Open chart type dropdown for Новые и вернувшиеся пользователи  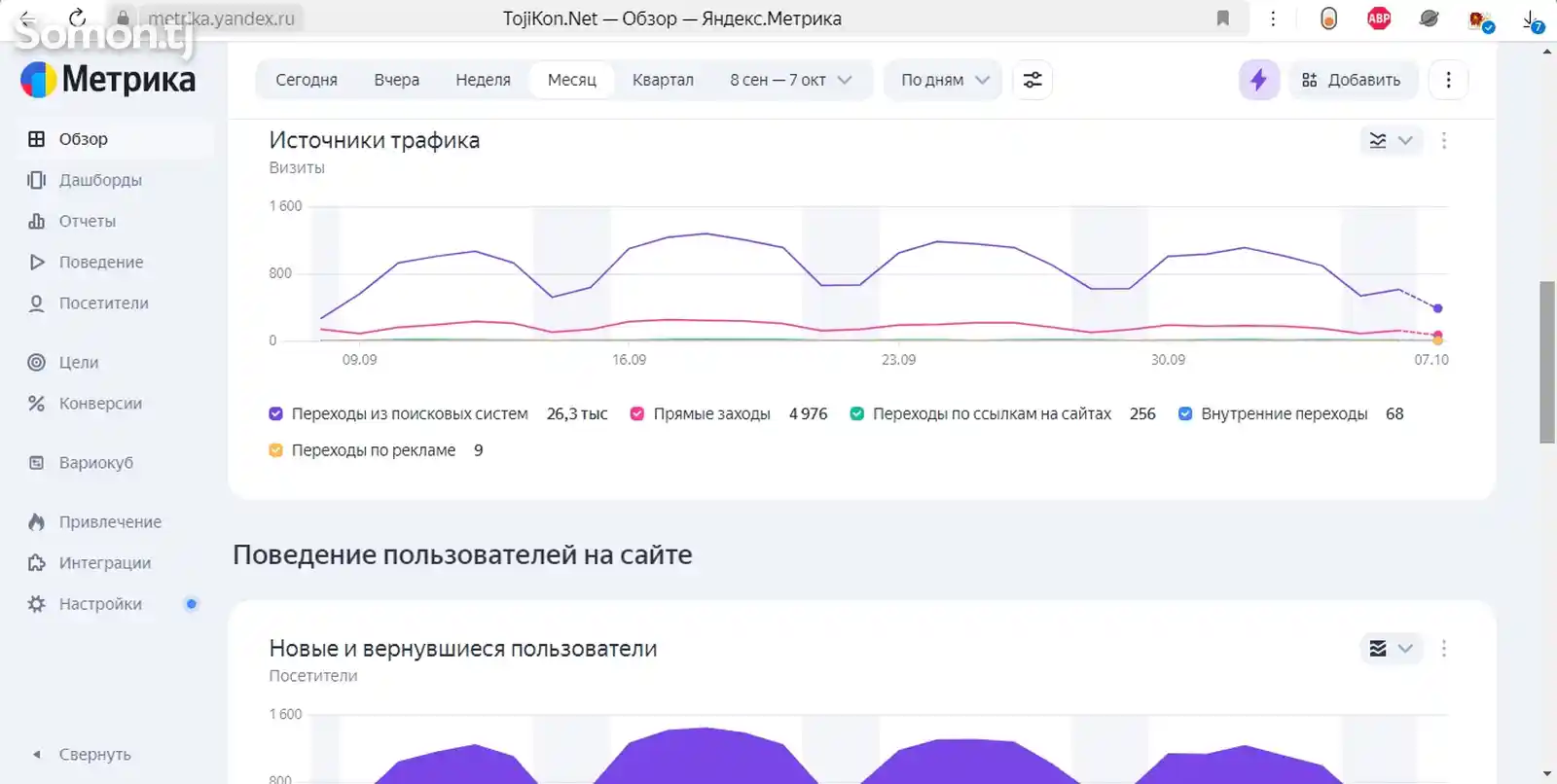pos(1392,648)
